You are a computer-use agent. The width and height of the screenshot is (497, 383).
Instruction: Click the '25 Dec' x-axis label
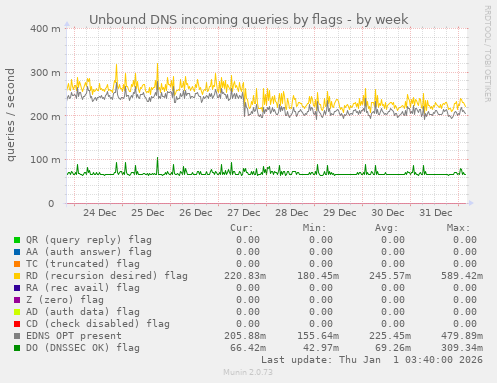coord(148,213)
